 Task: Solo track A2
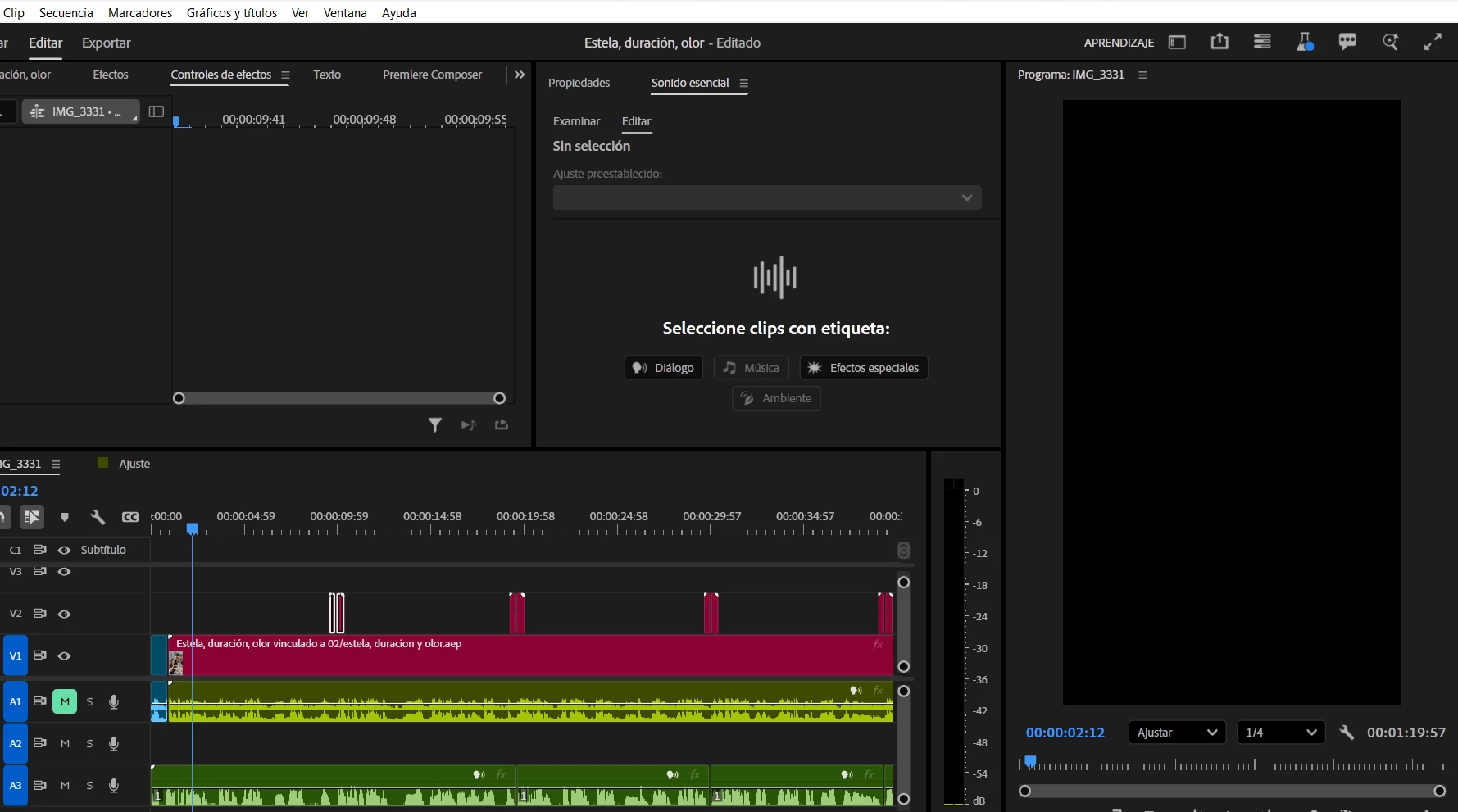pos(89,743)
